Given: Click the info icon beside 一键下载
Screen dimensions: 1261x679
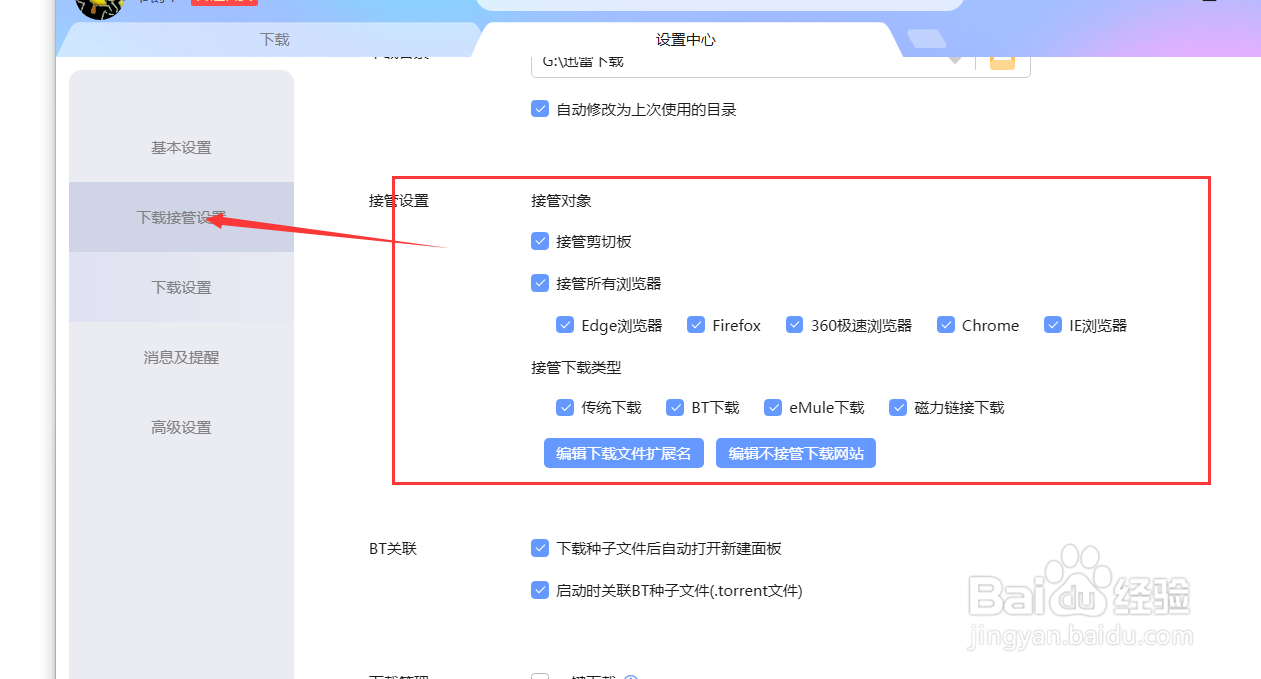Looking at the screenshot, I should click(632, 676).
